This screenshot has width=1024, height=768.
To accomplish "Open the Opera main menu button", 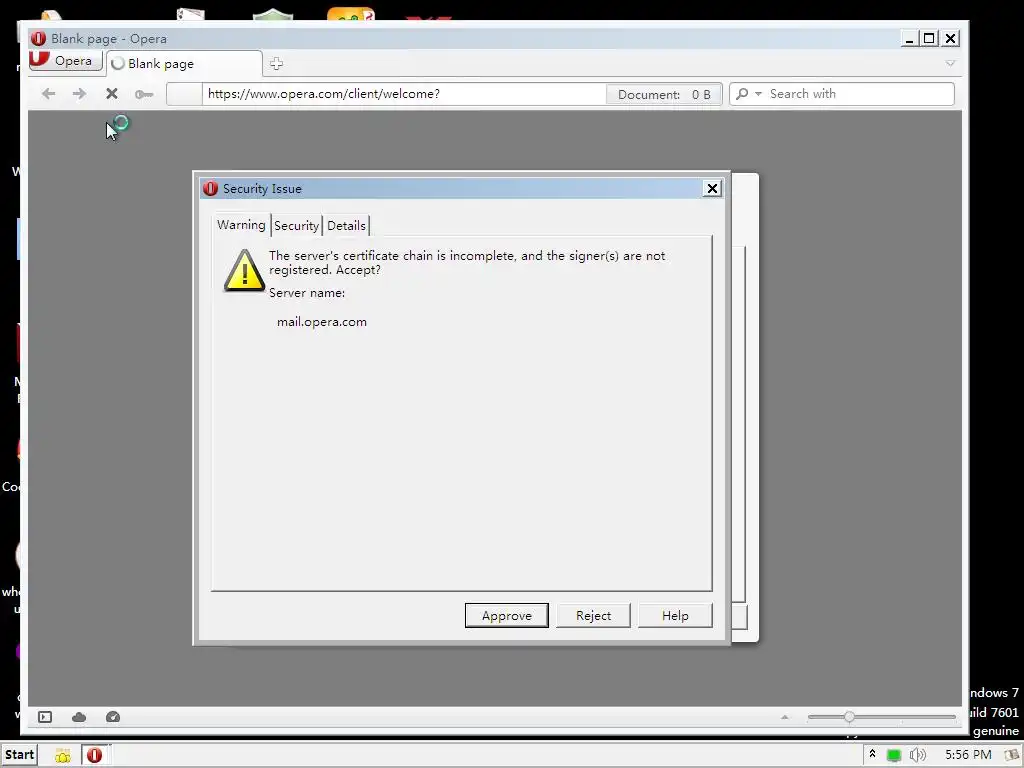I will coord(65,61).
